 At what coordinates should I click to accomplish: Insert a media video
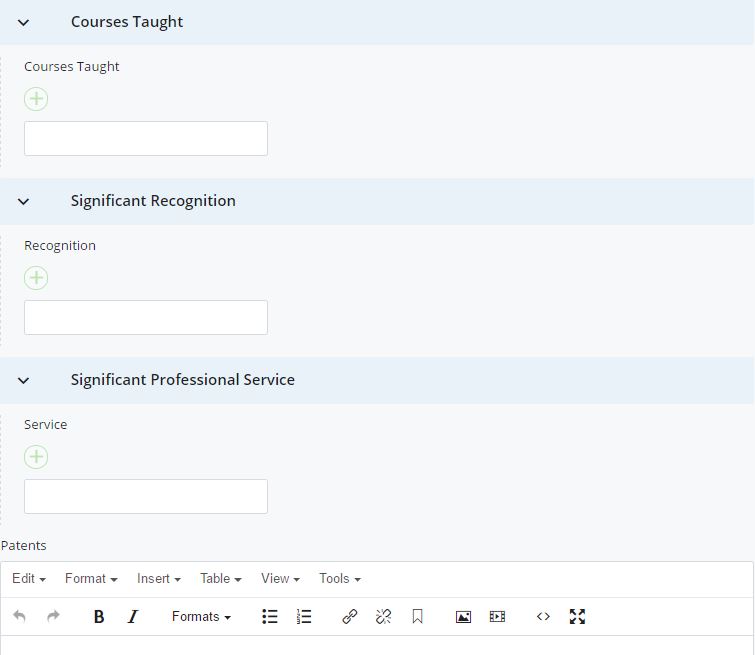pyautogui.click(x=497, y=617)
